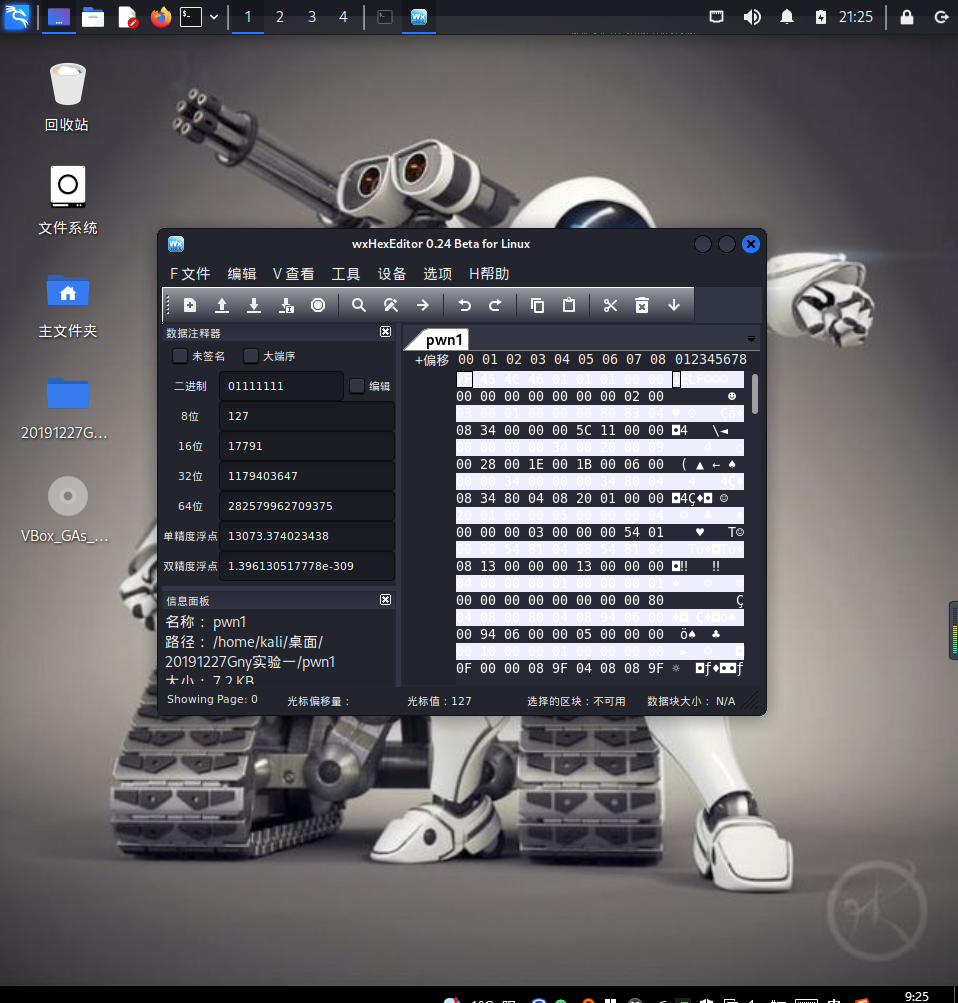Click the hex editor vertical scrollbar

(755, 394)
